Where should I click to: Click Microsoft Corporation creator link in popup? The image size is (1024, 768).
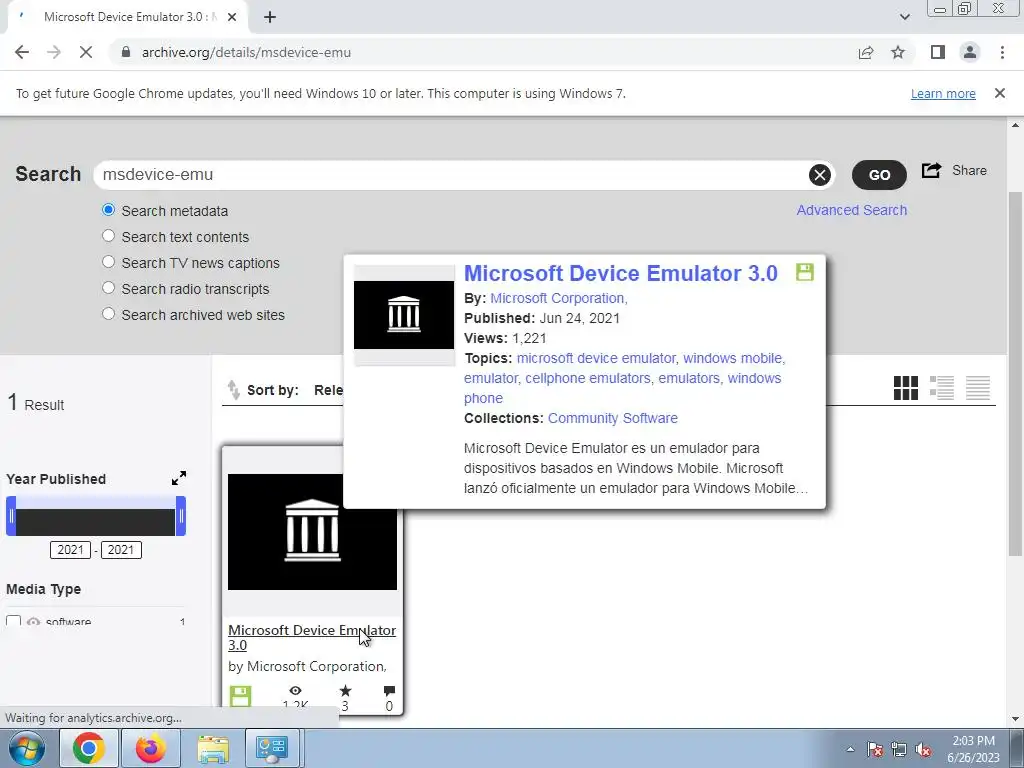[x=558, y=298]
